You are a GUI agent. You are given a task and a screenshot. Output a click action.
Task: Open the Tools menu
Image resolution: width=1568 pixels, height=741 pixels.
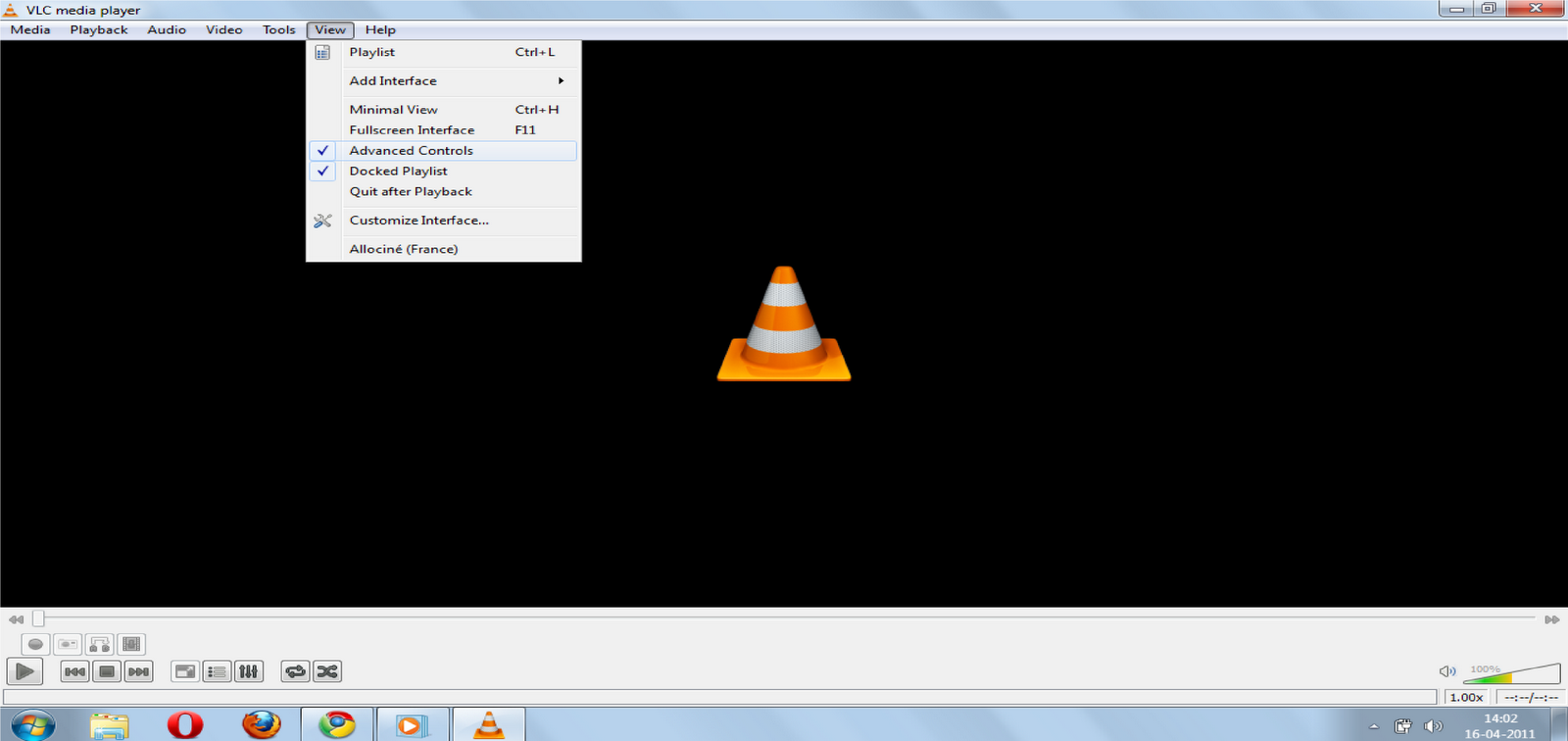pos(279,29)
